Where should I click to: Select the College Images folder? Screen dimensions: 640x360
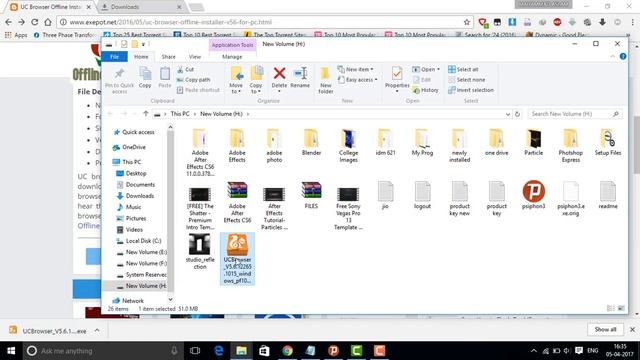(x=348, y=146)
